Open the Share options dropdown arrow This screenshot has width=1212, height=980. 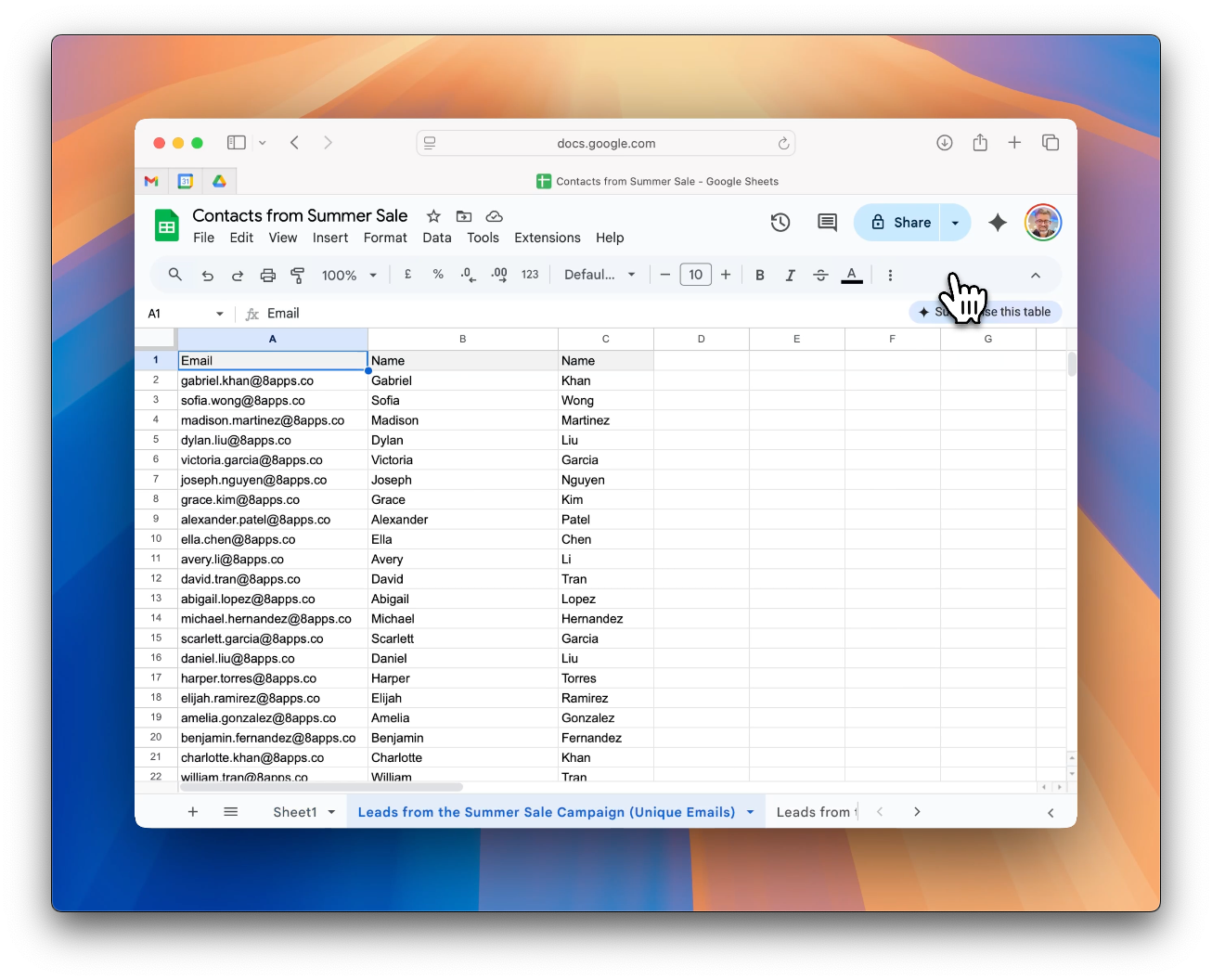pos(955,223)
